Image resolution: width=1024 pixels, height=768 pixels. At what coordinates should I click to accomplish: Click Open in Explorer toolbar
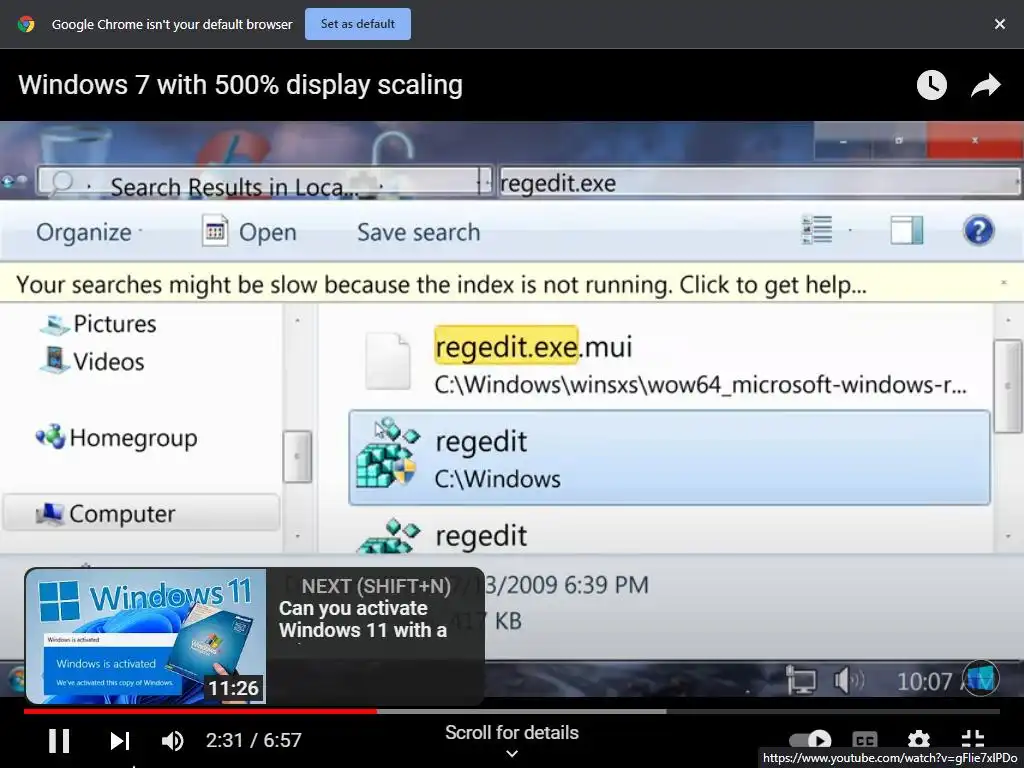coord(249,232)
